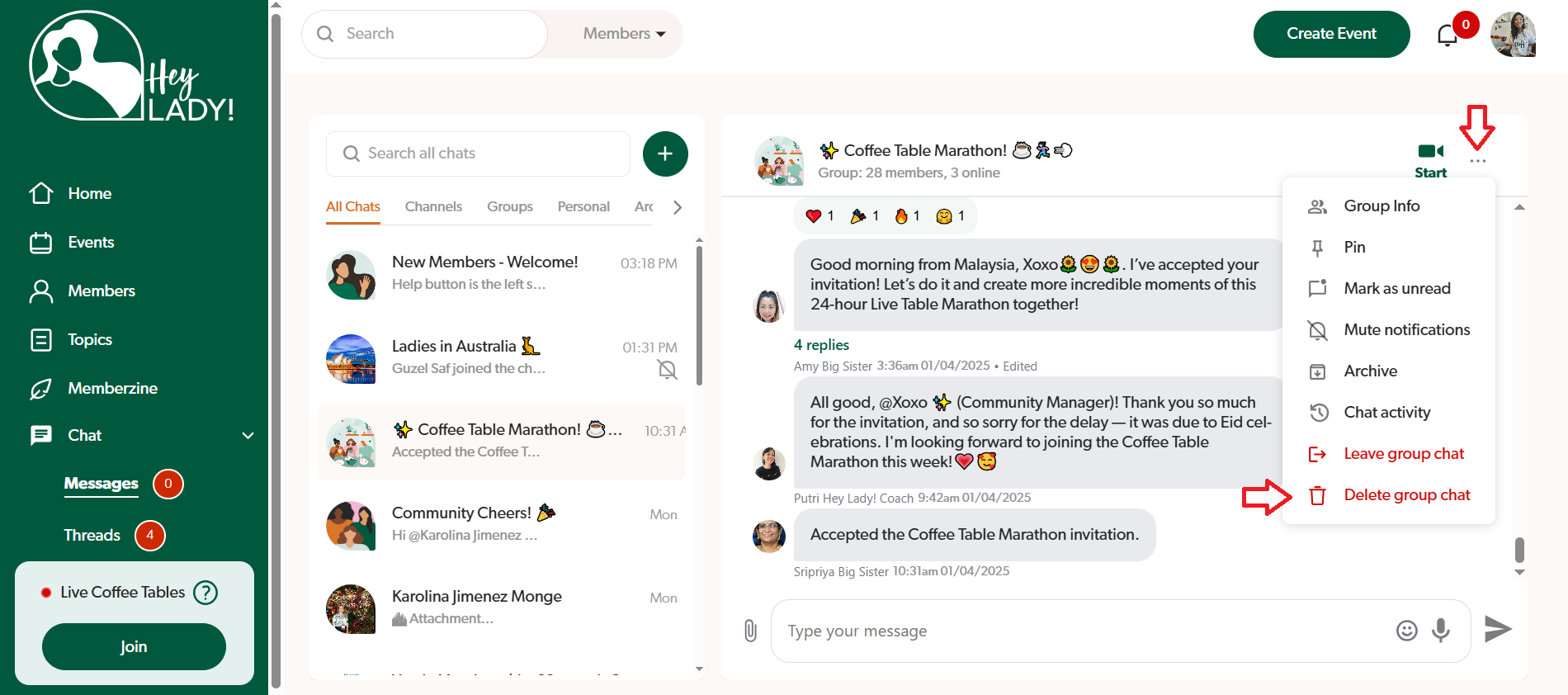Click the Search all chats field
The image size is (1568, 695).
click(479, 154)
